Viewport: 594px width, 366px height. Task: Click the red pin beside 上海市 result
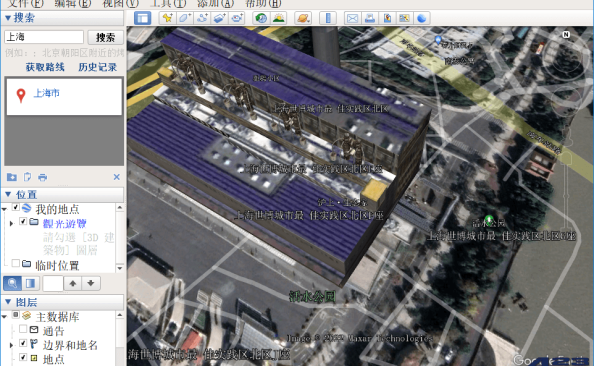(21, 95)
